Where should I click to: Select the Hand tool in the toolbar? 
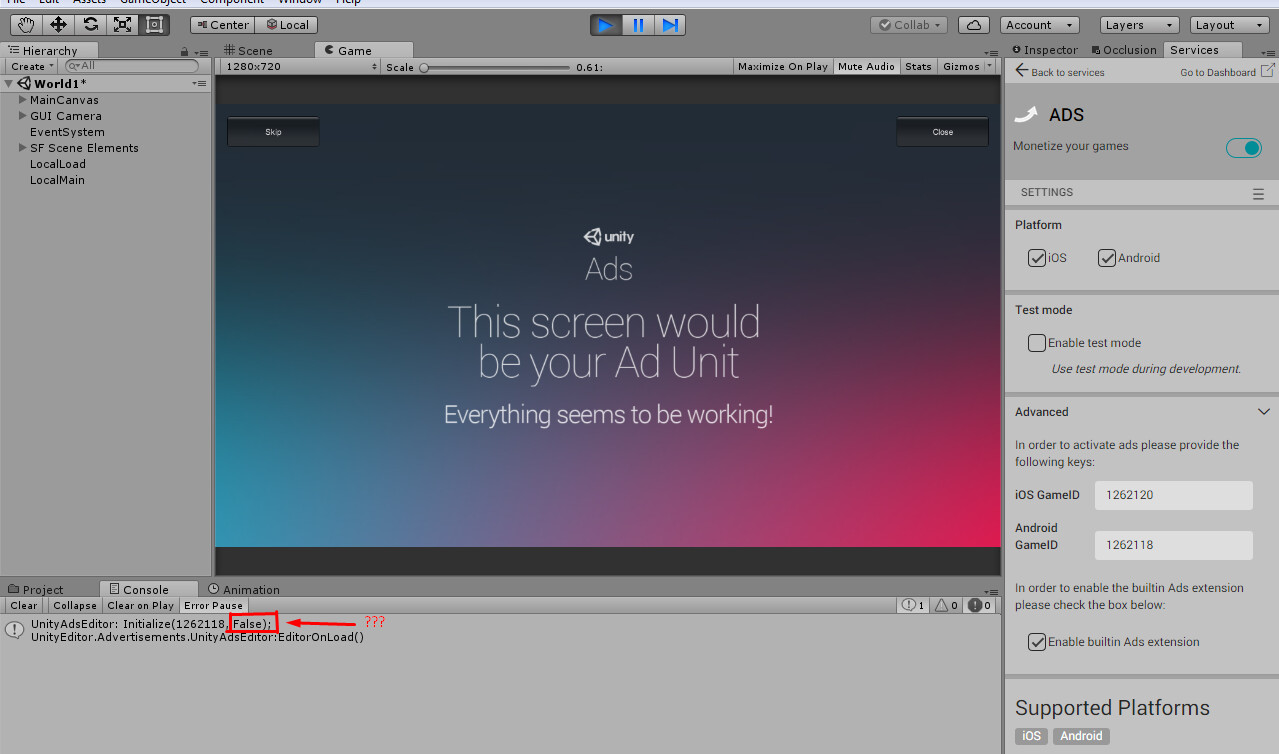point(24,24)
